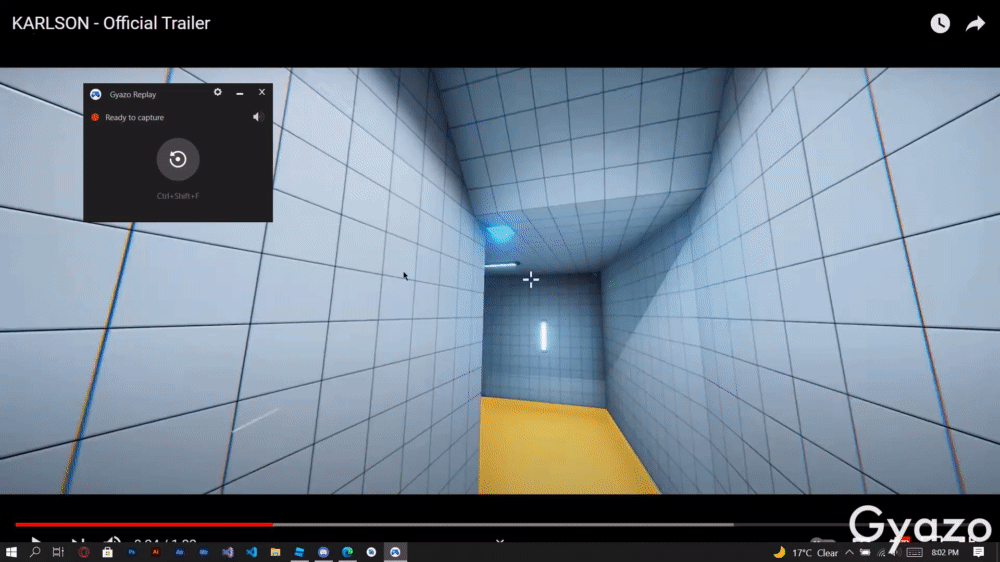Click the Watch Later clock icon
Image resolution: width=1000 pixels, height=562 pixels.
[x=939, y=24]
